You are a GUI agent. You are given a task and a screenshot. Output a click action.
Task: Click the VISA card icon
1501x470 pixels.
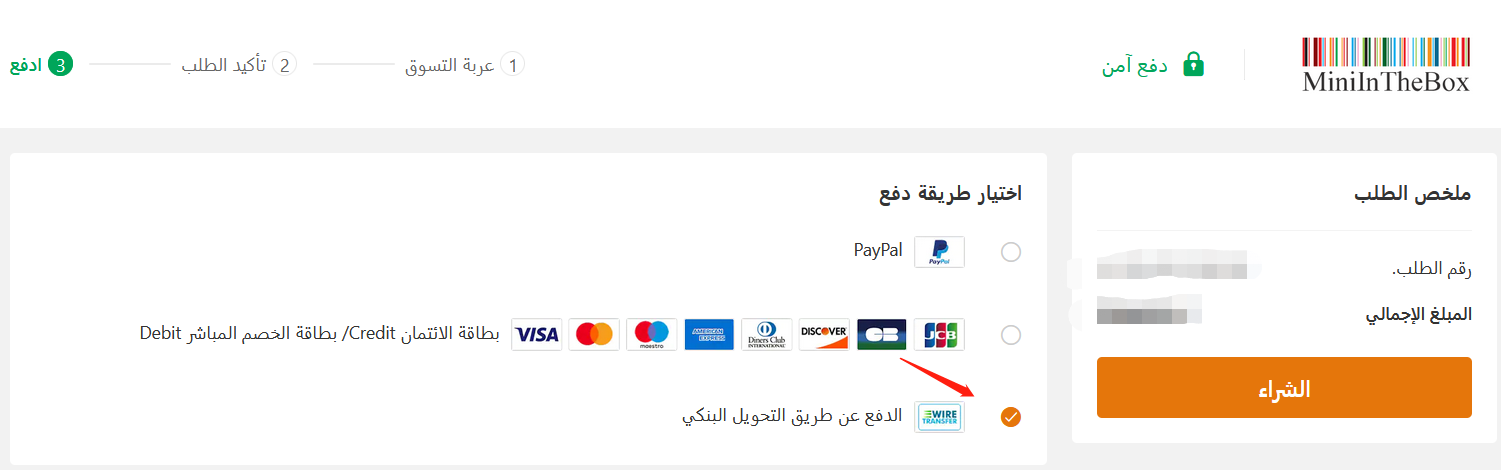pyautogui.click(x=537, y=334)
